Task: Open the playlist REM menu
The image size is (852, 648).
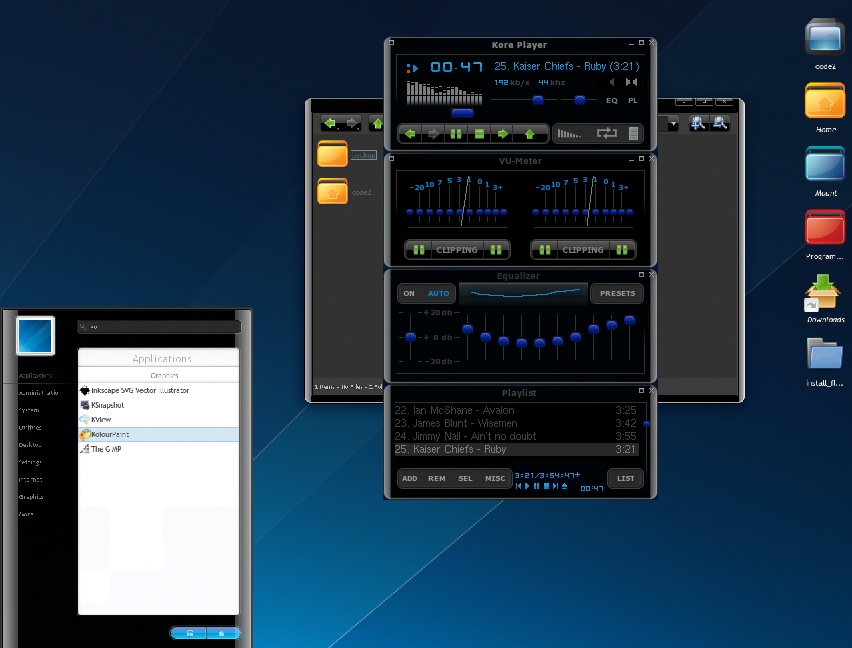Action: 437,479
